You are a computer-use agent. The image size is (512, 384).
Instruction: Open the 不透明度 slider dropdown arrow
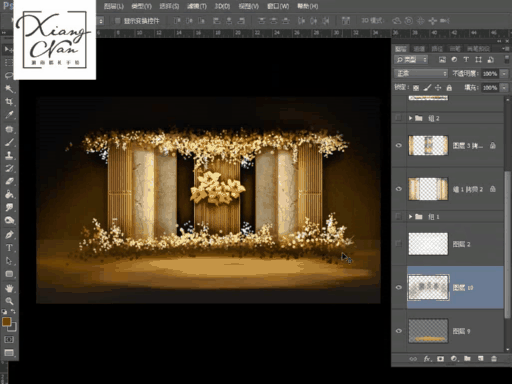[504, 74]
